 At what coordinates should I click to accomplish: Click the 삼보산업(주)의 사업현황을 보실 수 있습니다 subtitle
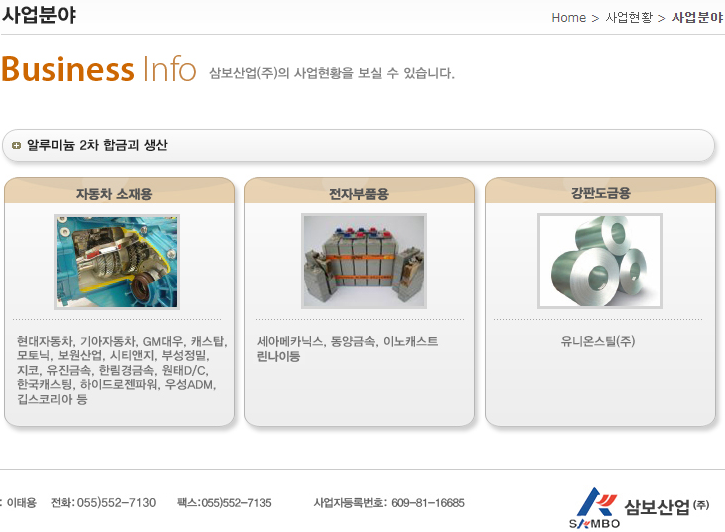point(332,73)
